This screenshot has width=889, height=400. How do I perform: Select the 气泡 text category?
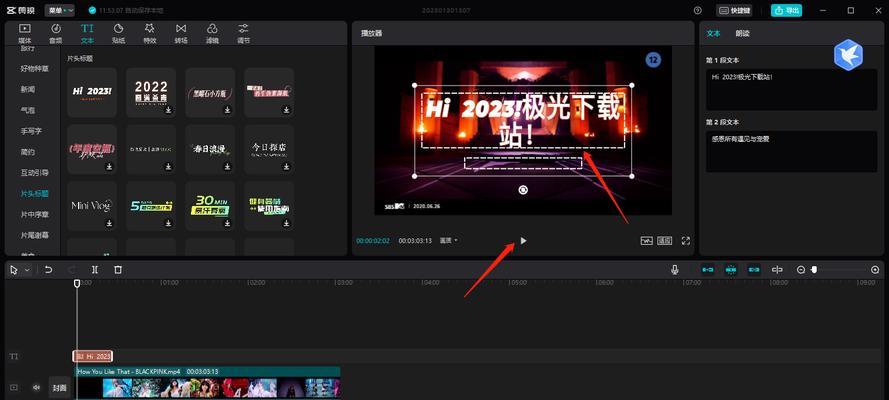(x=28, y=110)
